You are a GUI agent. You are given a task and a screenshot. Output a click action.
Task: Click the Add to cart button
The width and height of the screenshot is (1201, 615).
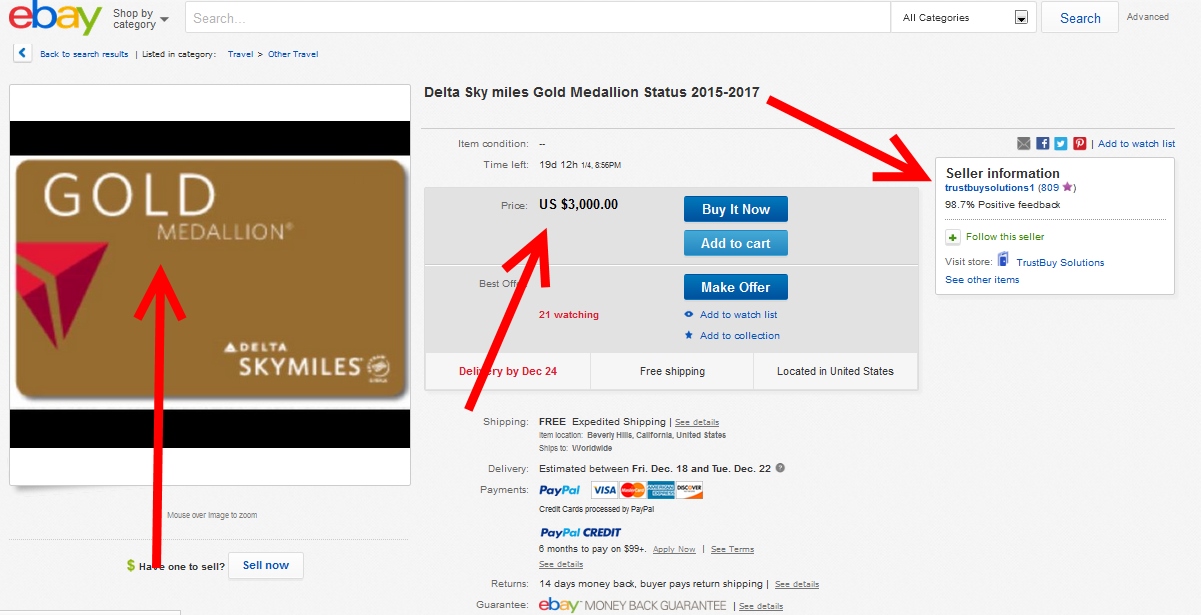(x=735, y=243)
